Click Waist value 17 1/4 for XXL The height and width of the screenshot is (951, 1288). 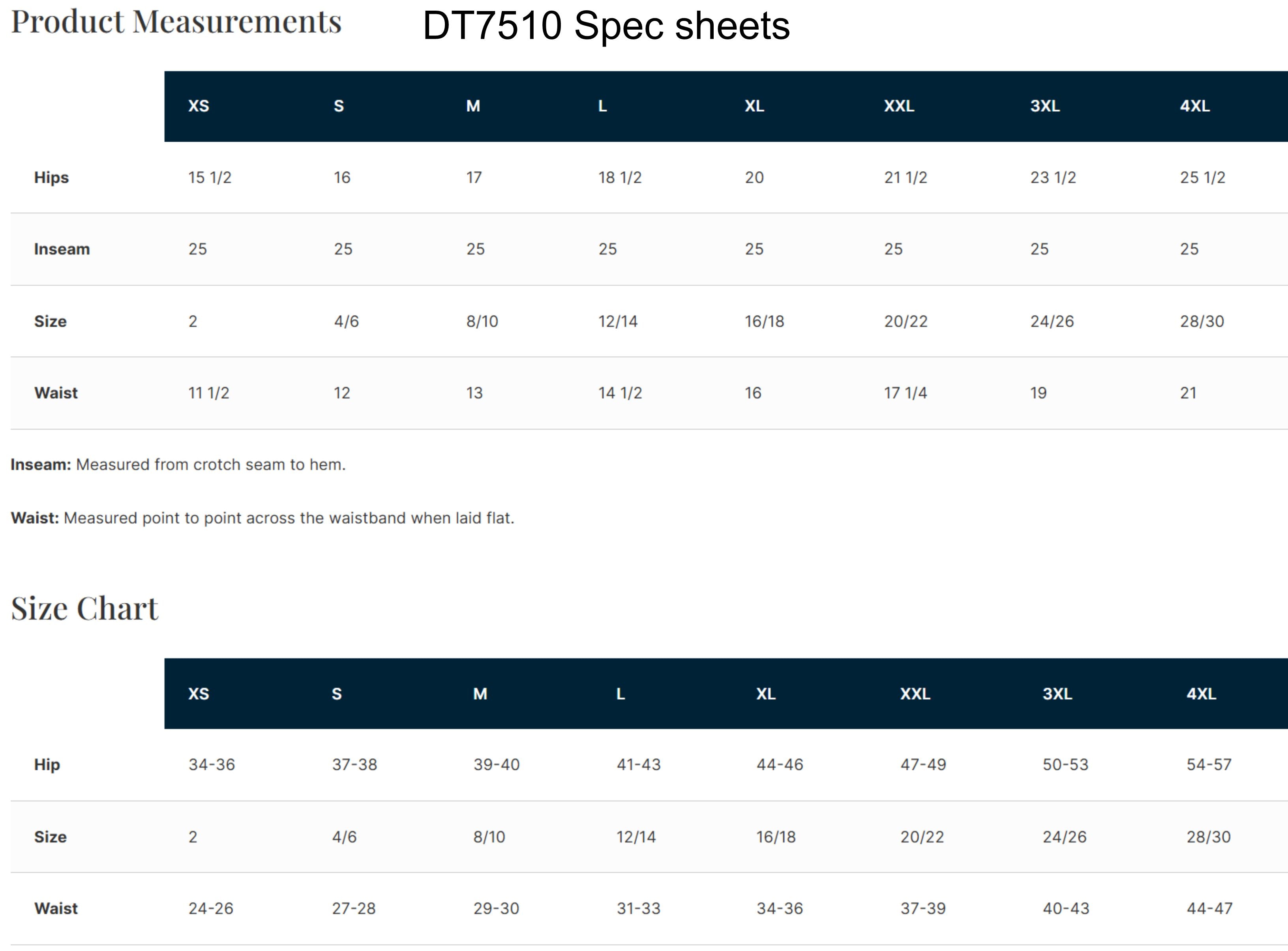[906, 393]
